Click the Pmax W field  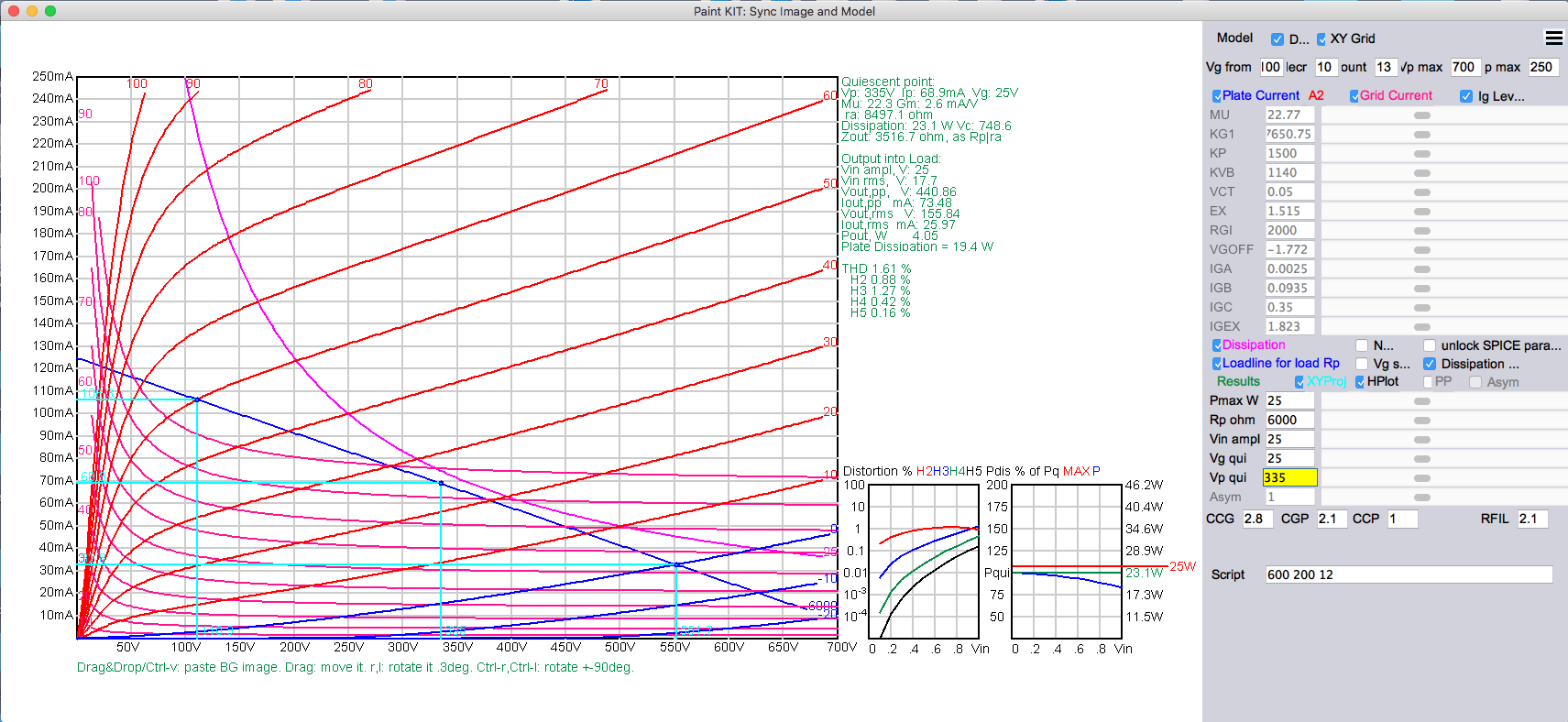click(x=1289, y=400)
